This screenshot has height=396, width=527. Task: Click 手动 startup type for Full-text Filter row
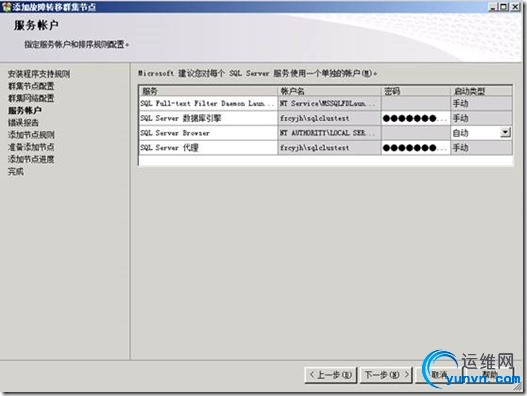tap(481, 104)
